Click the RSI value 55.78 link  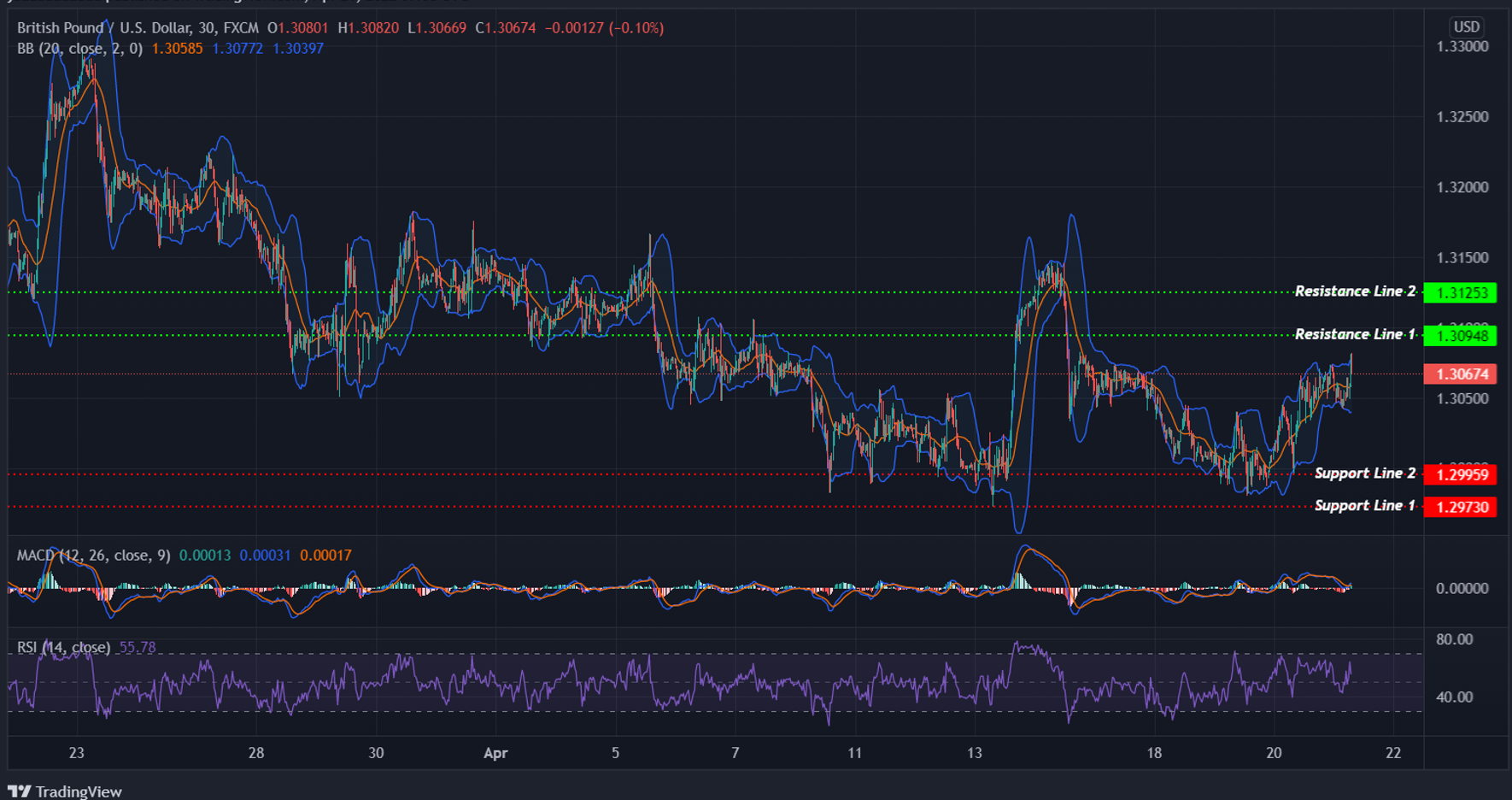(137, 648)
